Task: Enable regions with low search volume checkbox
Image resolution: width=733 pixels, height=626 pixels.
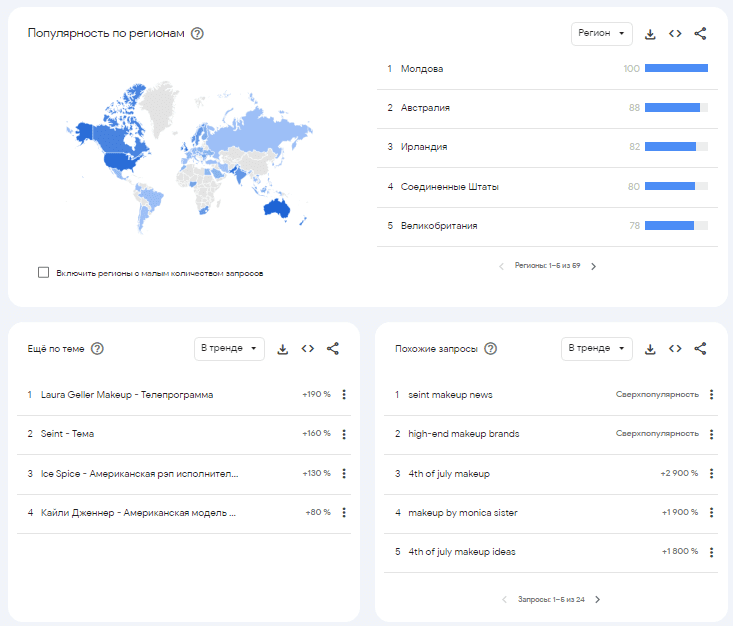Action: 43,273
